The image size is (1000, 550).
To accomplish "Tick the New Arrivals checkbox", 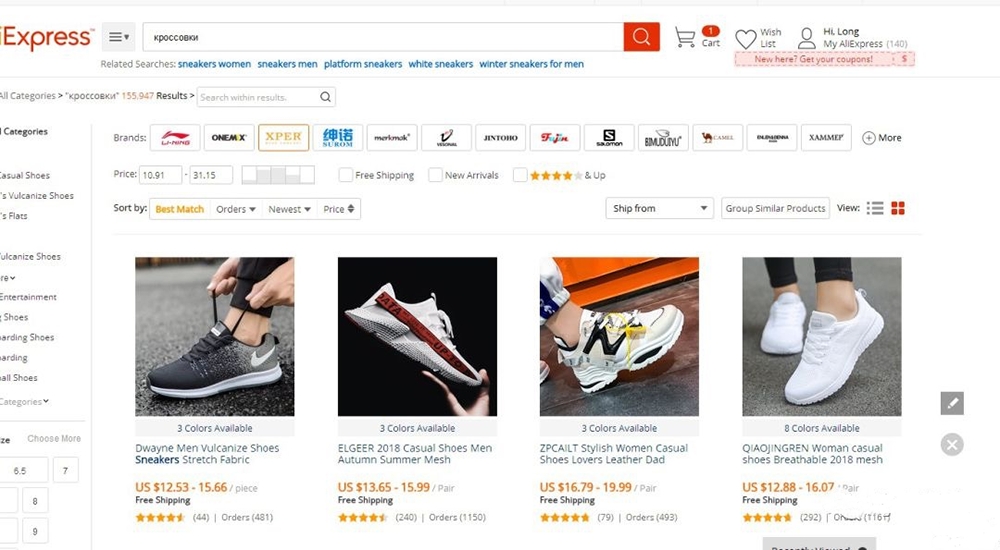I will point(435,175).
